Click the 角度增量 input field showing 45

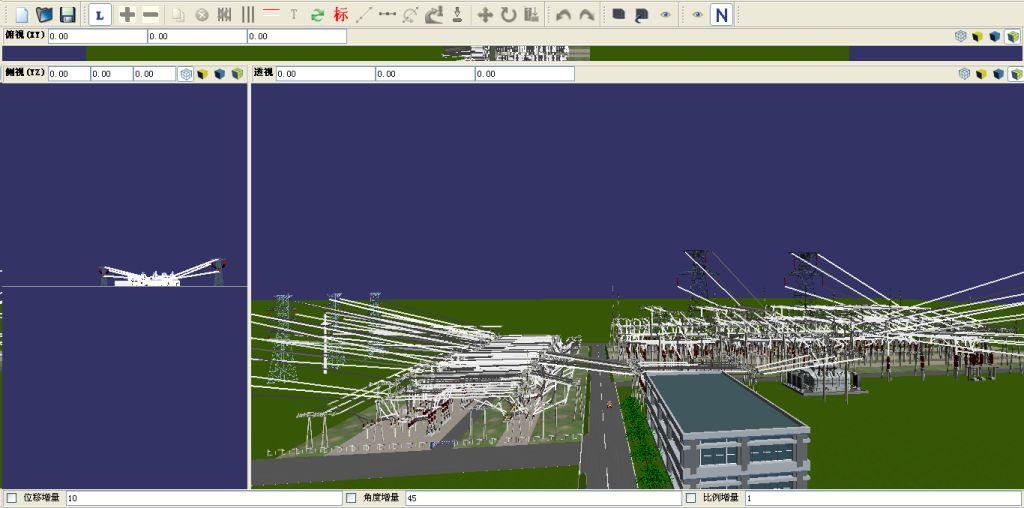(540, 498)
